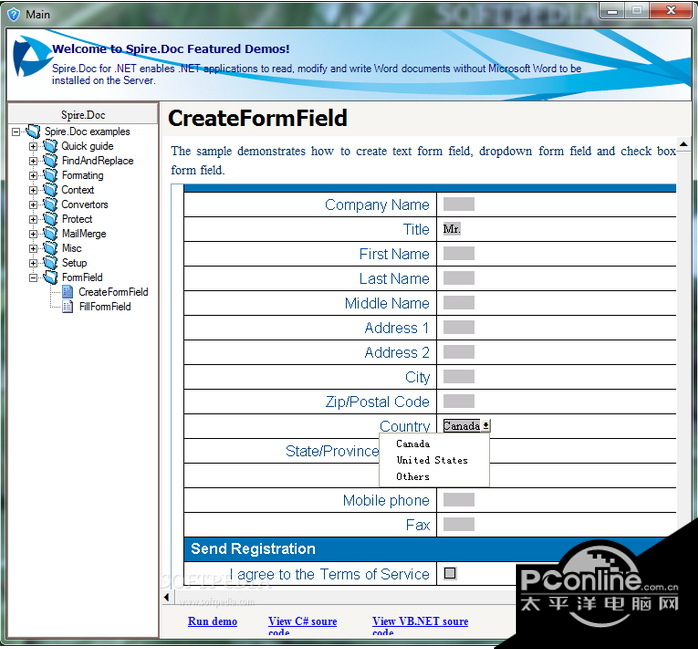Viewport: 698px width, 649px height.
Task: Close the Main window
Action: click(x=671, y=11)
